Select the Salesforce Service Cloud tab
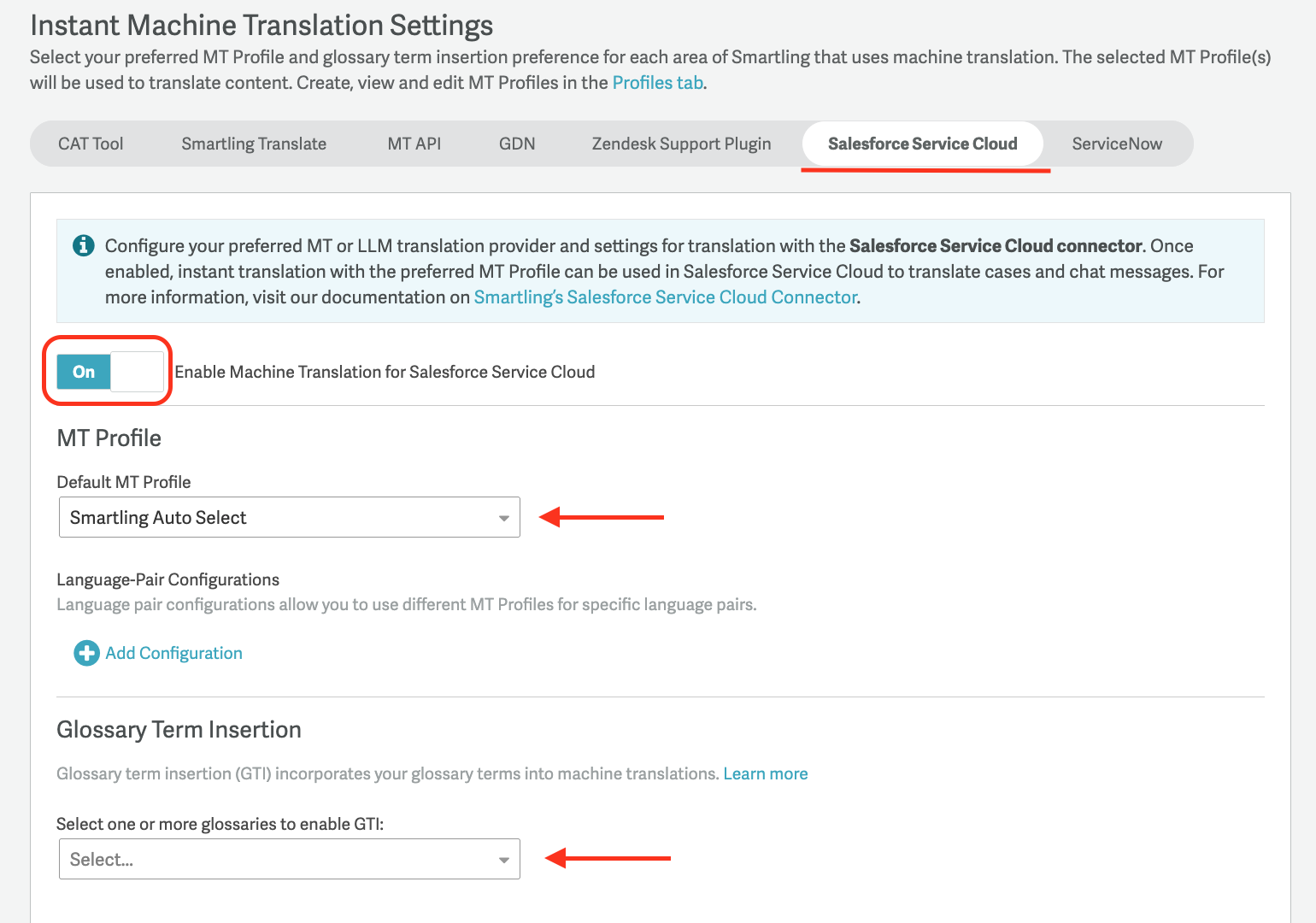The height and width of the screenshot is (923, 1316). [x=922, y=144]
